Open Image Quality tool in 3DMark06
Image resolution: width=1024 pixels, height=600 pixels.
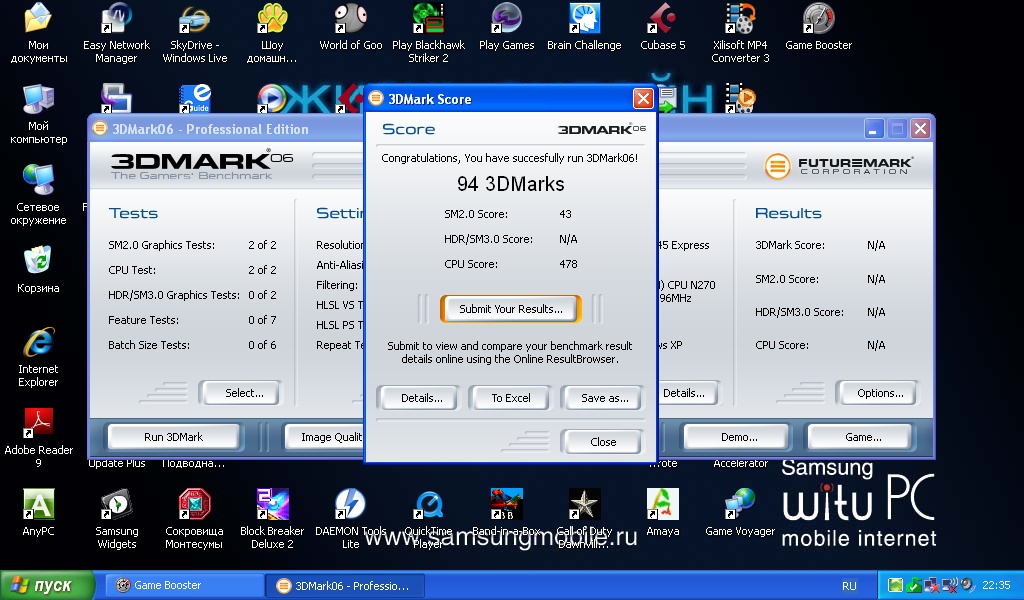point(325,437)
